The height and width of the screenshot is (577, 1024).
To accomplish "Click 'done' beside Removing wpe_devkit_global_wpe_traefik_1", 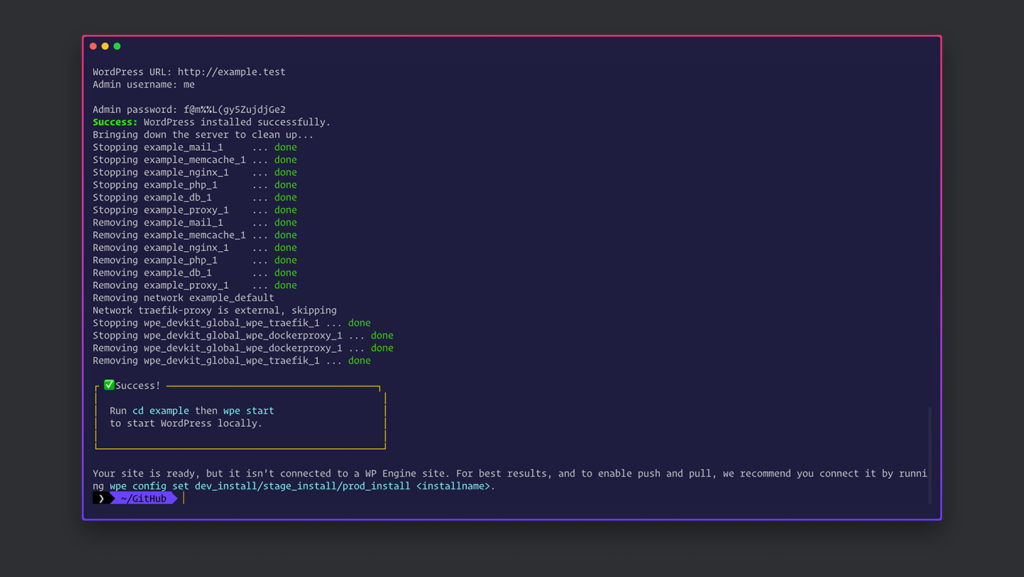I will pos(359,361).
